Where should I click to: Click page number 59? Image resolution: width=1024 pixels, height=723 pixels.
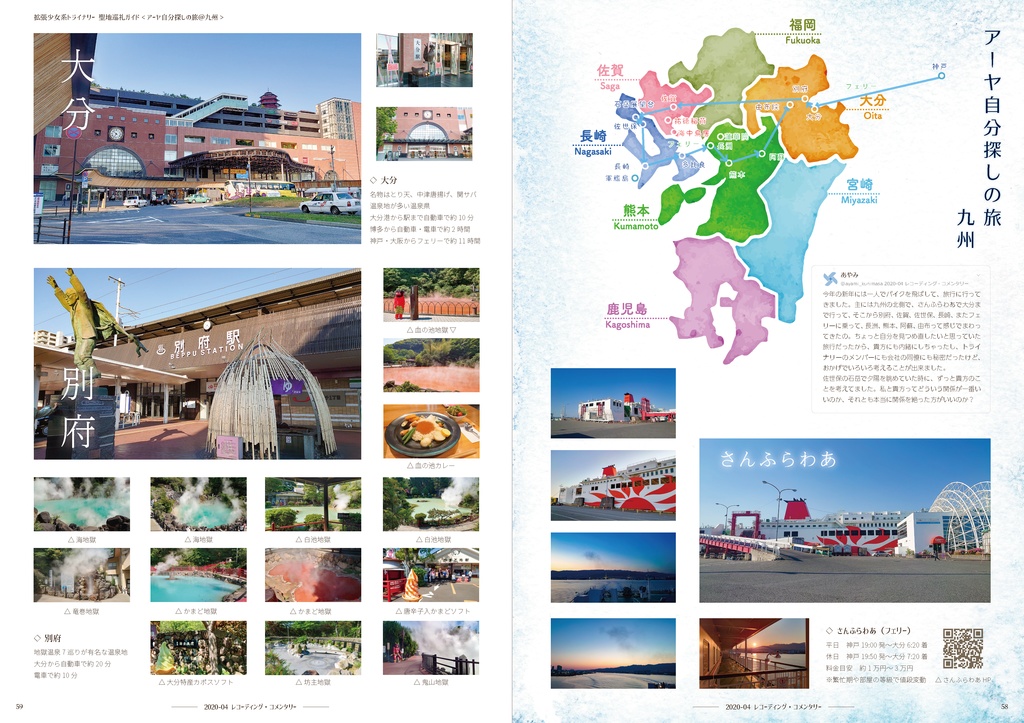tap(20, 707)
